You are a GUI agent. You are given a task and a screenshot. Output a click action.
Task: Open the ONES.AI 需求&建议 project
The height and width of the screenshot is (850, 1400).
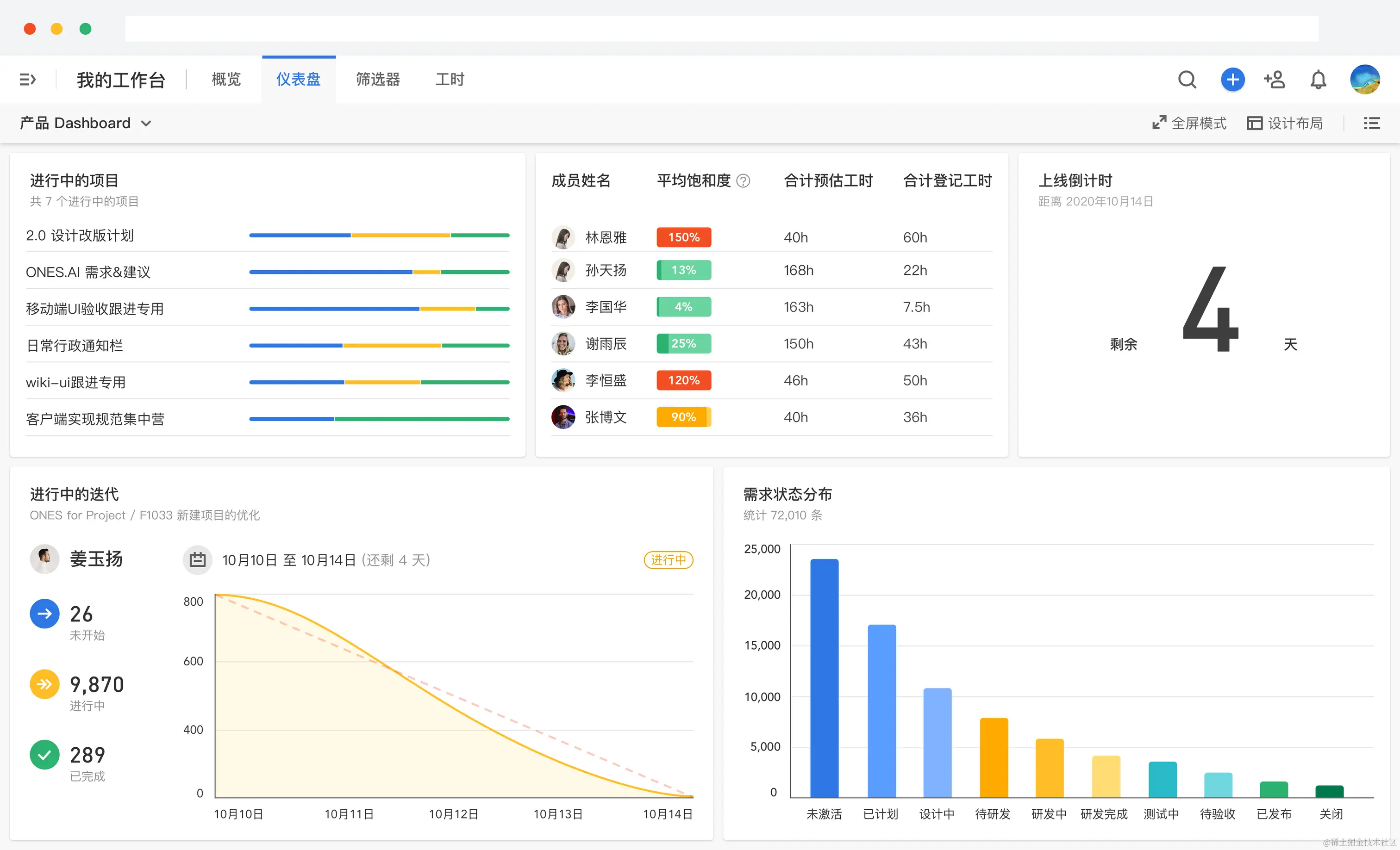88,272
